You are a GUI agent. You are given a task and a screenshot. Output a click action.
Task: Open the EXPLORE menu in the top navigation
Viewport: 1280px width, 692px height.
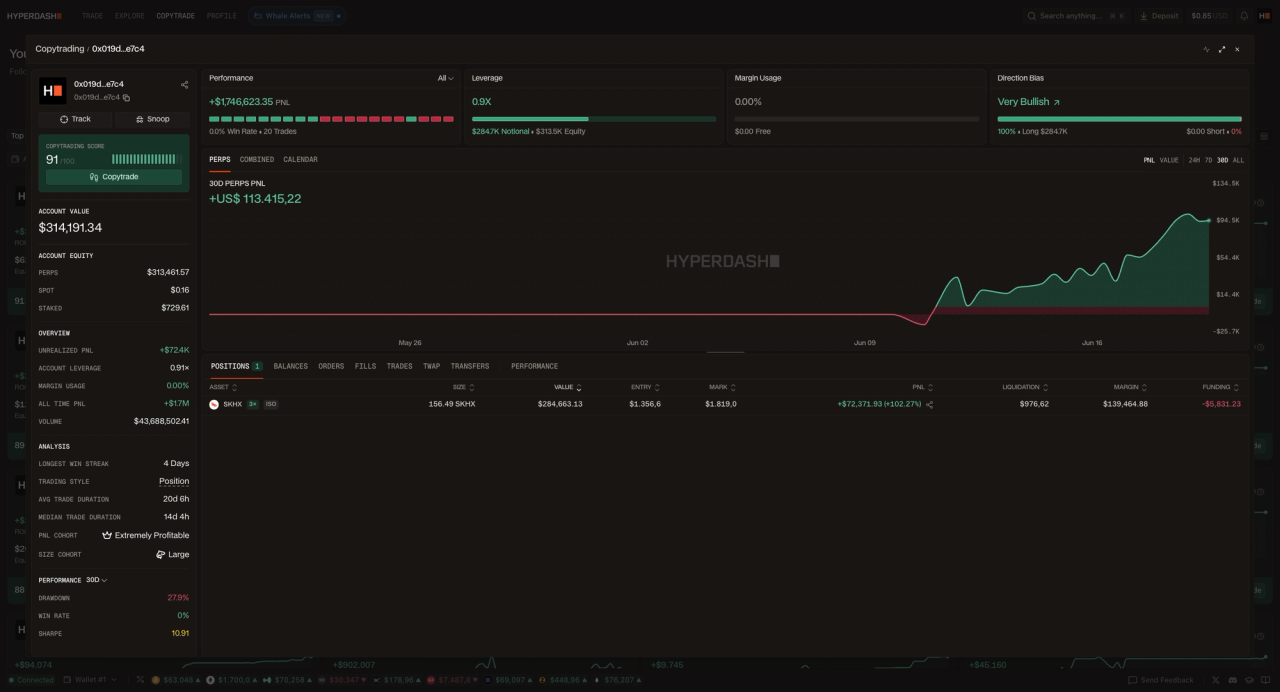[129, 16]
